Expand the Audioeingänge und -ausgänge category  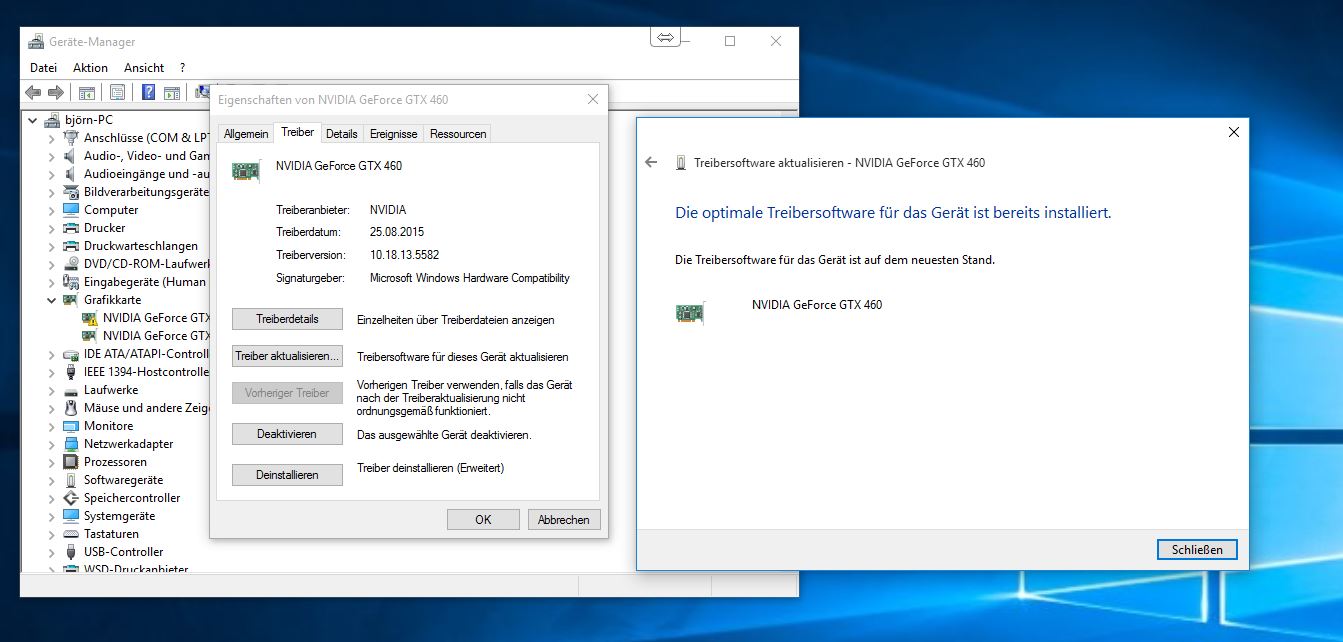tap(52, 174)
